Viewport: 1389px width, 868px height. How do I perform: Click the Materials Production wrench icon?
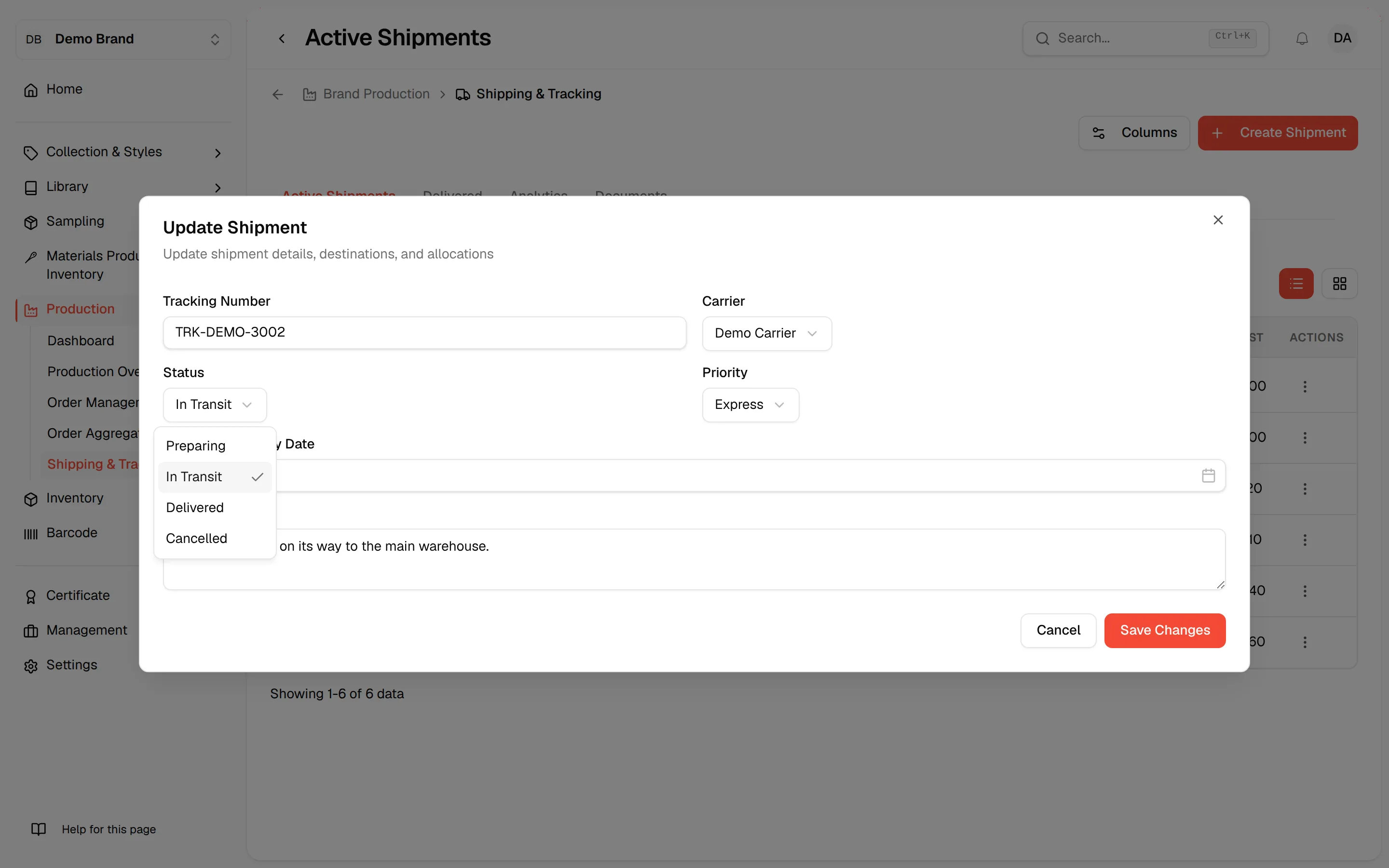[x=31, y=257]
